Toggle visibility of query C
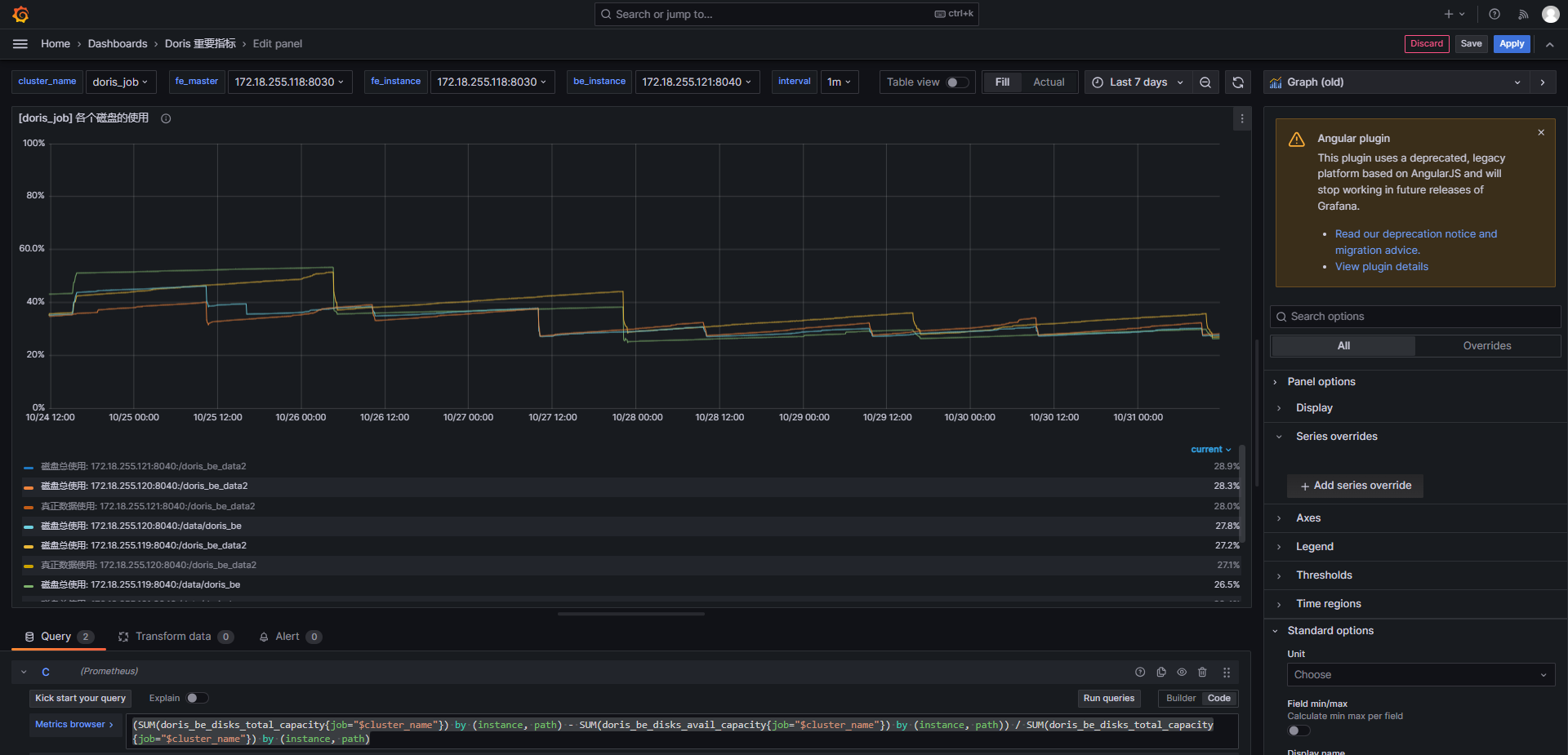 coord(1182,672)
